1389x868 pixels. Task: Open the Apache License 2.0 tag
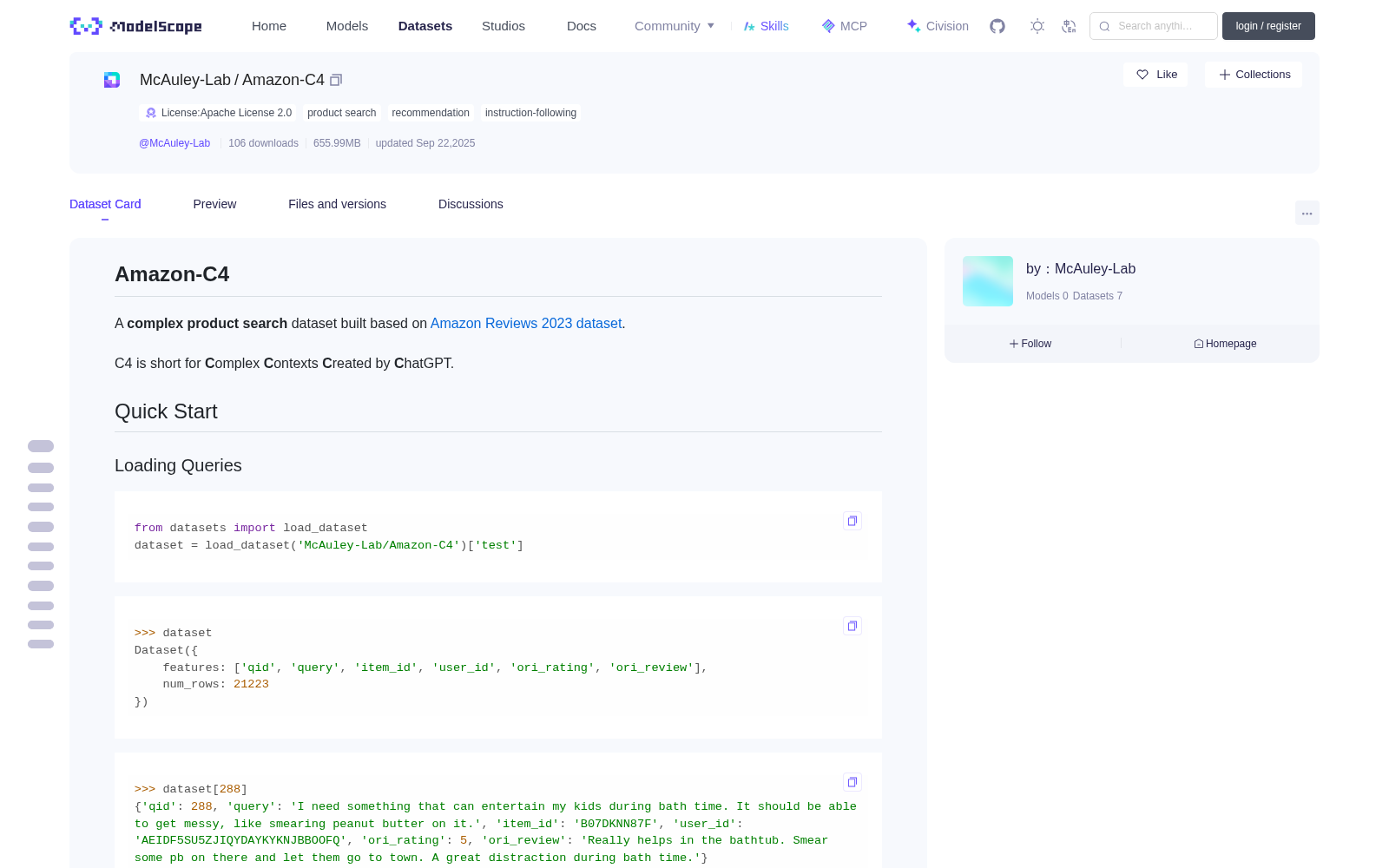tap(218, 113)
